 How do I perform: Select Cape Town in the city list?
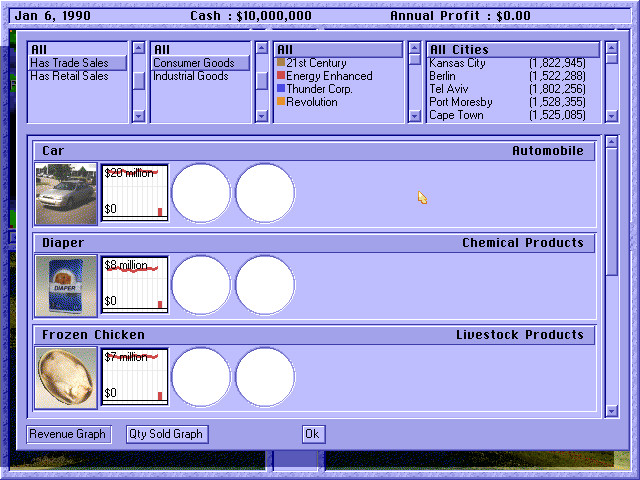(513, 115)
